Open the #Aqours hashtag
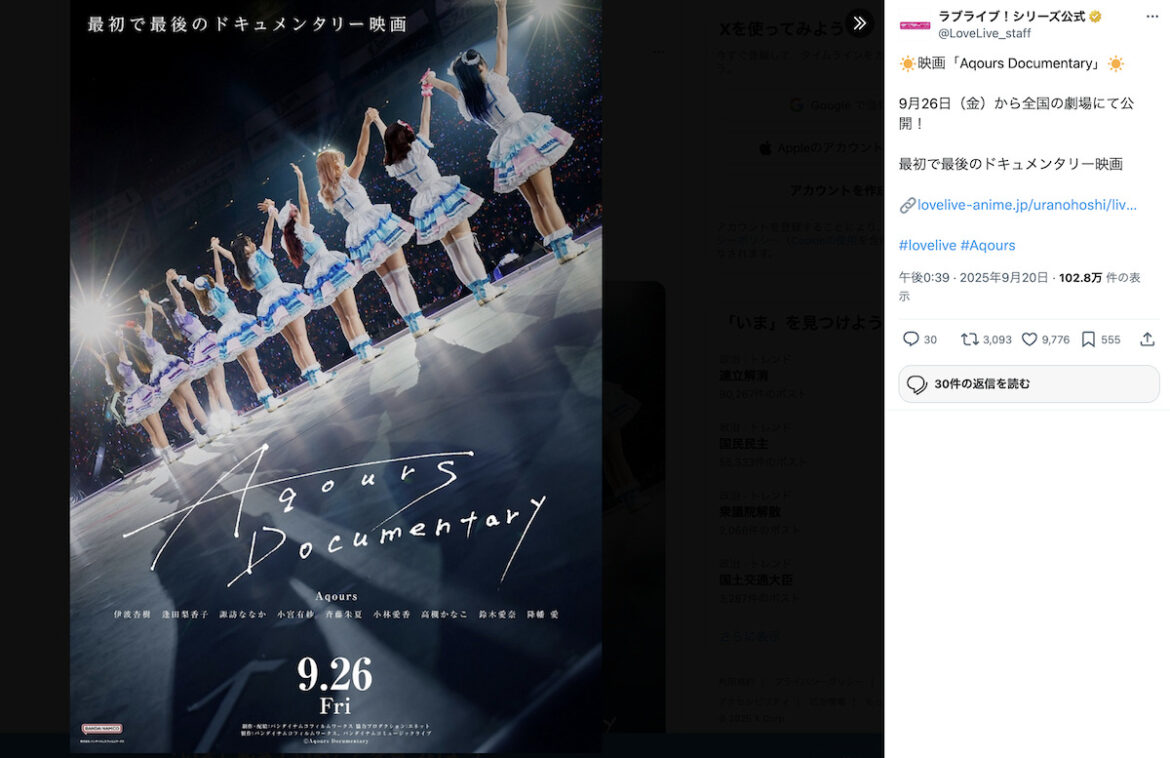Viewport: 1170px width, 758px height. [x=987, y=245]
